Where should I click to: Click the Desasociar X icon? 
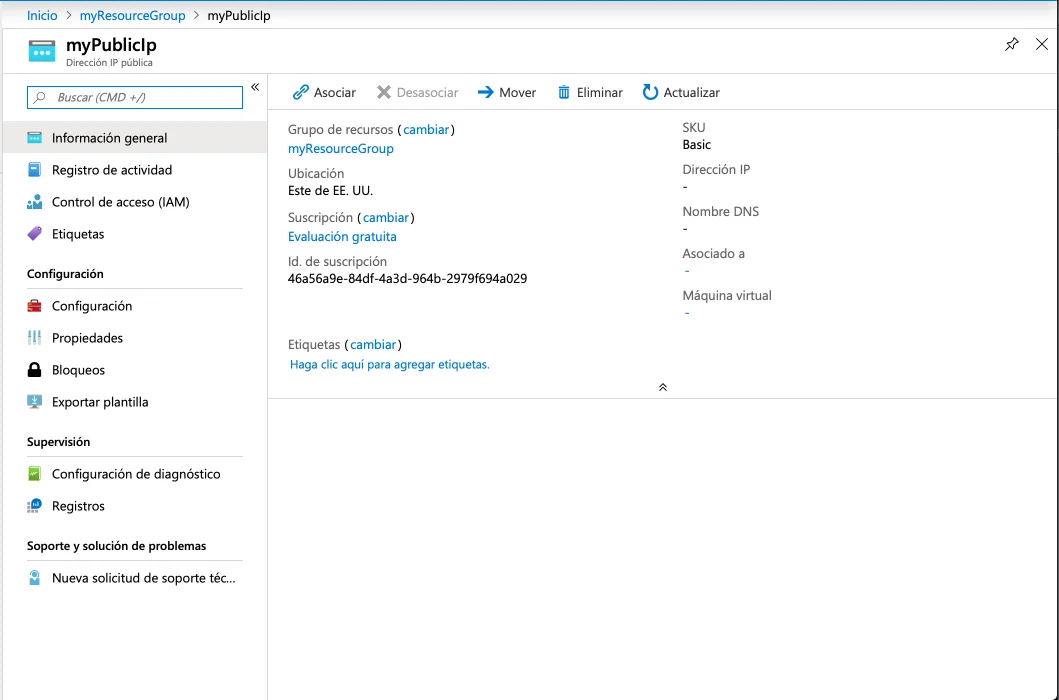[384, 92]
